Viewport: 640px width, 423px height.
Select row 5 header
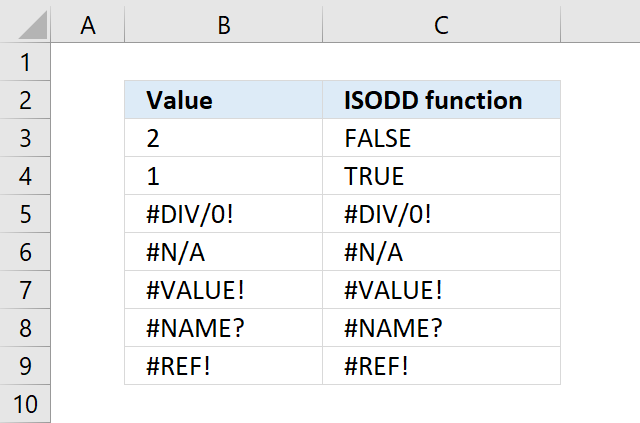(x=25, y=214)
